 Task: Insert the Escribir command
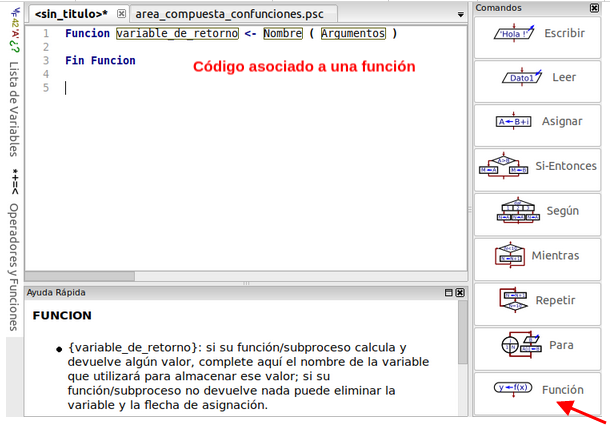[x=537, y=37]
